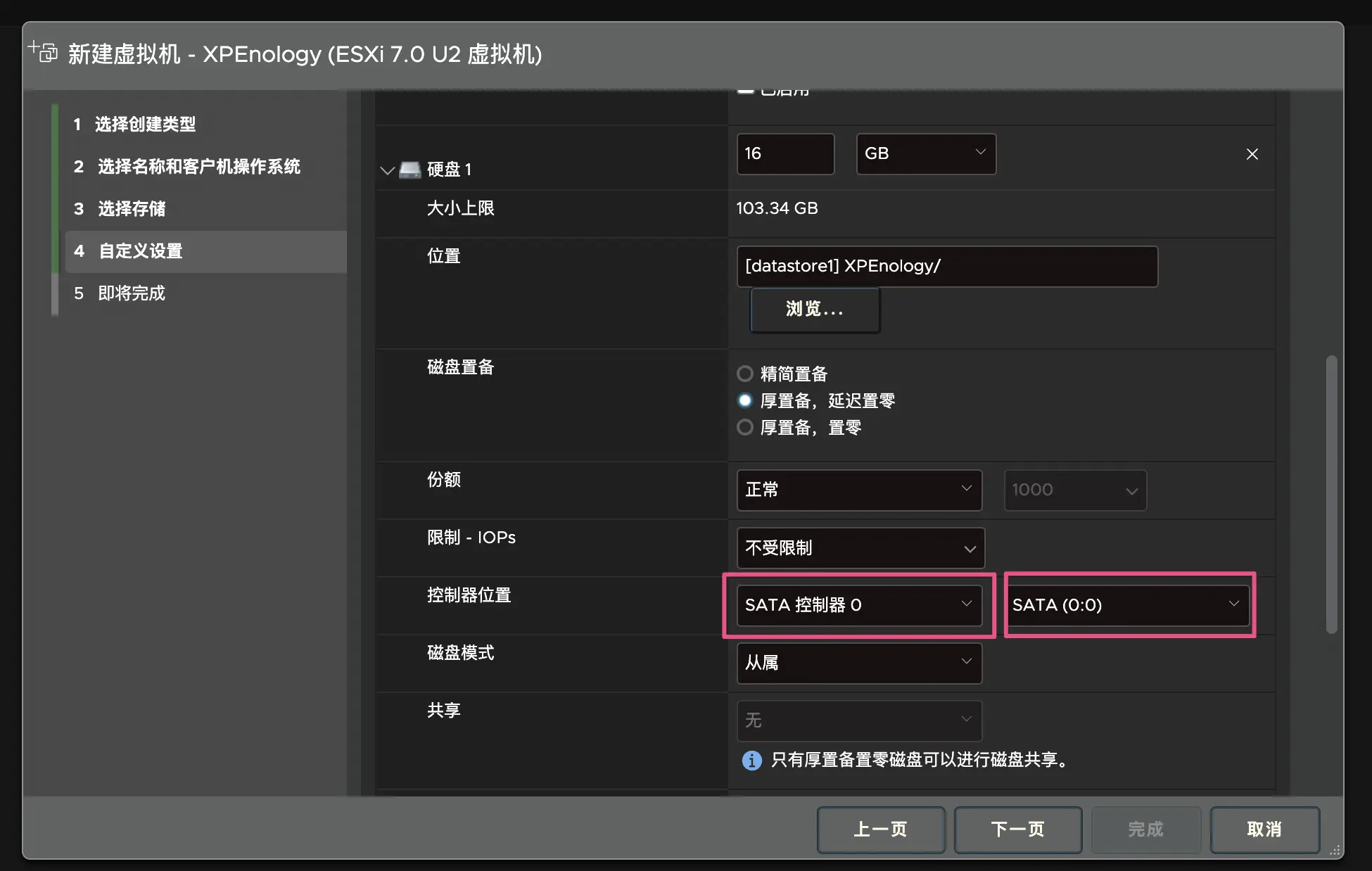Click the vertical scrollbar of settings panel
This screenshot has width=1372, height=871.
(1331, 492)
